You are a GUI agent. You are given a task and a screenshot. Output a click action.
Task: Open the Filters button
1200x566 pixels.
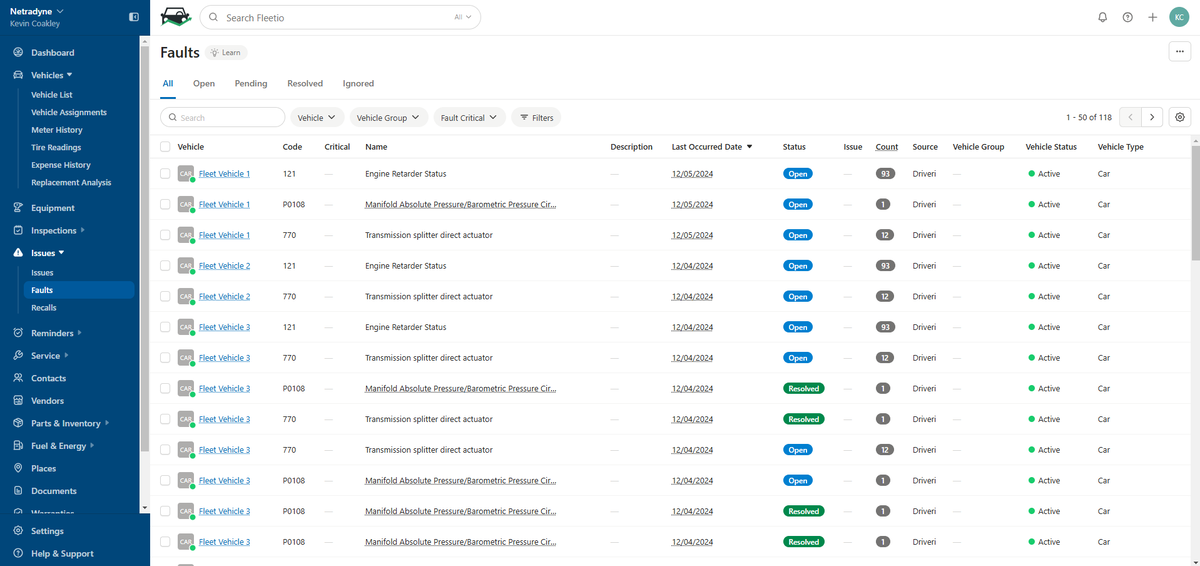click(536, 117)
